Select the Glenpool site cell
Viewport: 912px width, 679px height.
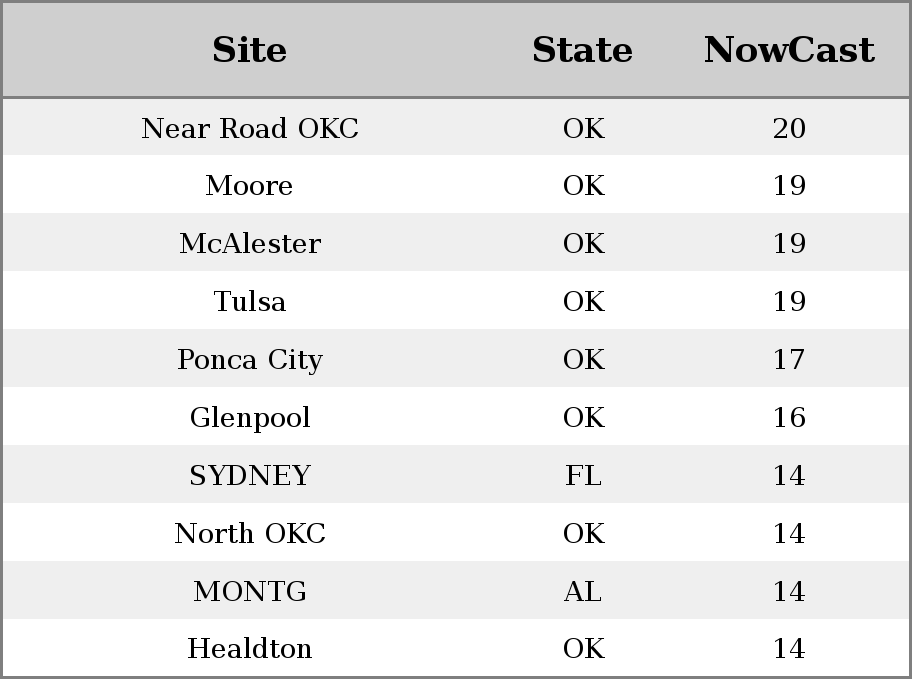pyautogui.click(x=250, y=417)
